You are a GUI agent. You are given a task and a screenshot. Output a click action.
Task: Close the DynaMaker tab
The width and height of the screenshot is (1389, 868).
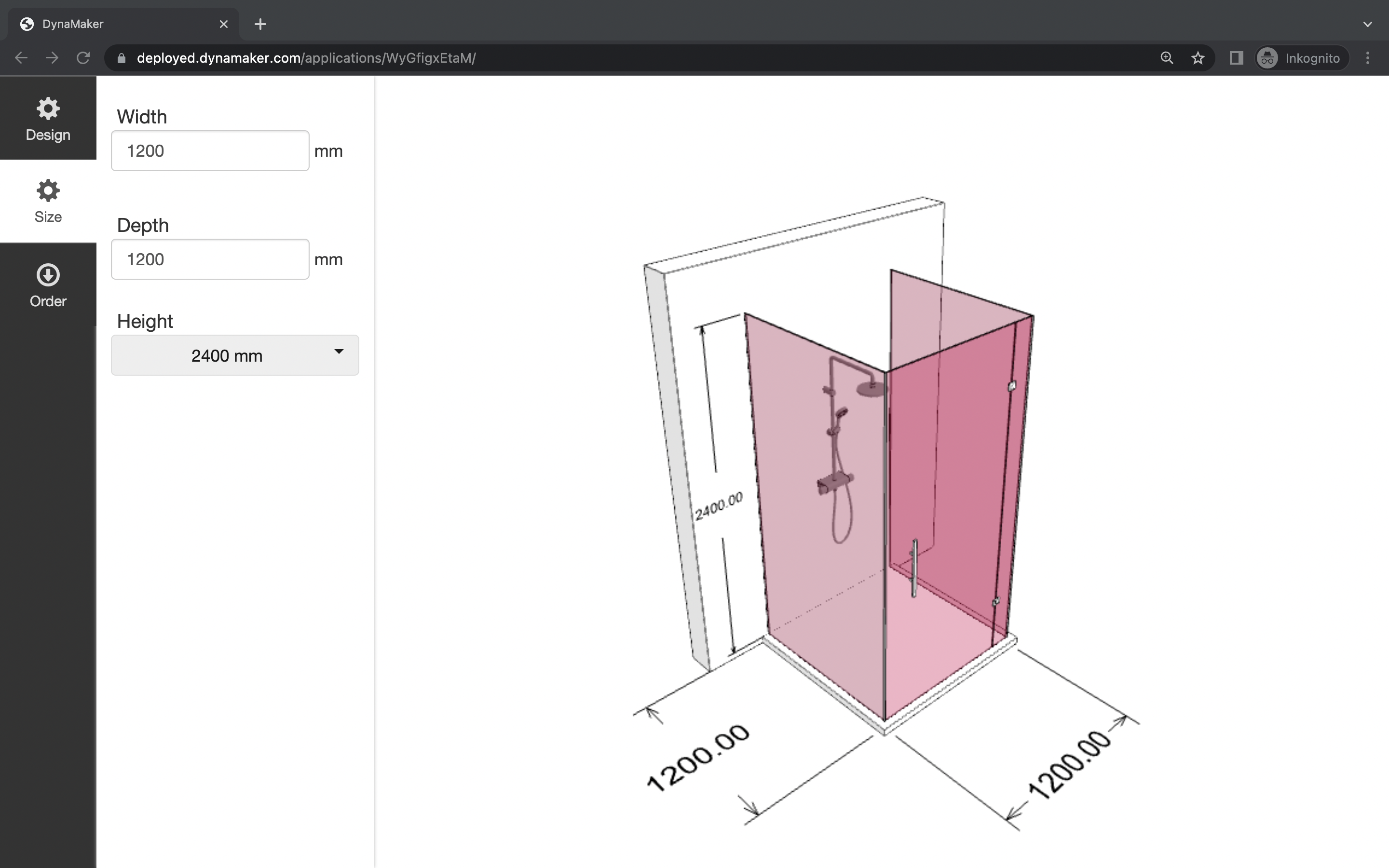pyautogui.click(x=223, y=24)
